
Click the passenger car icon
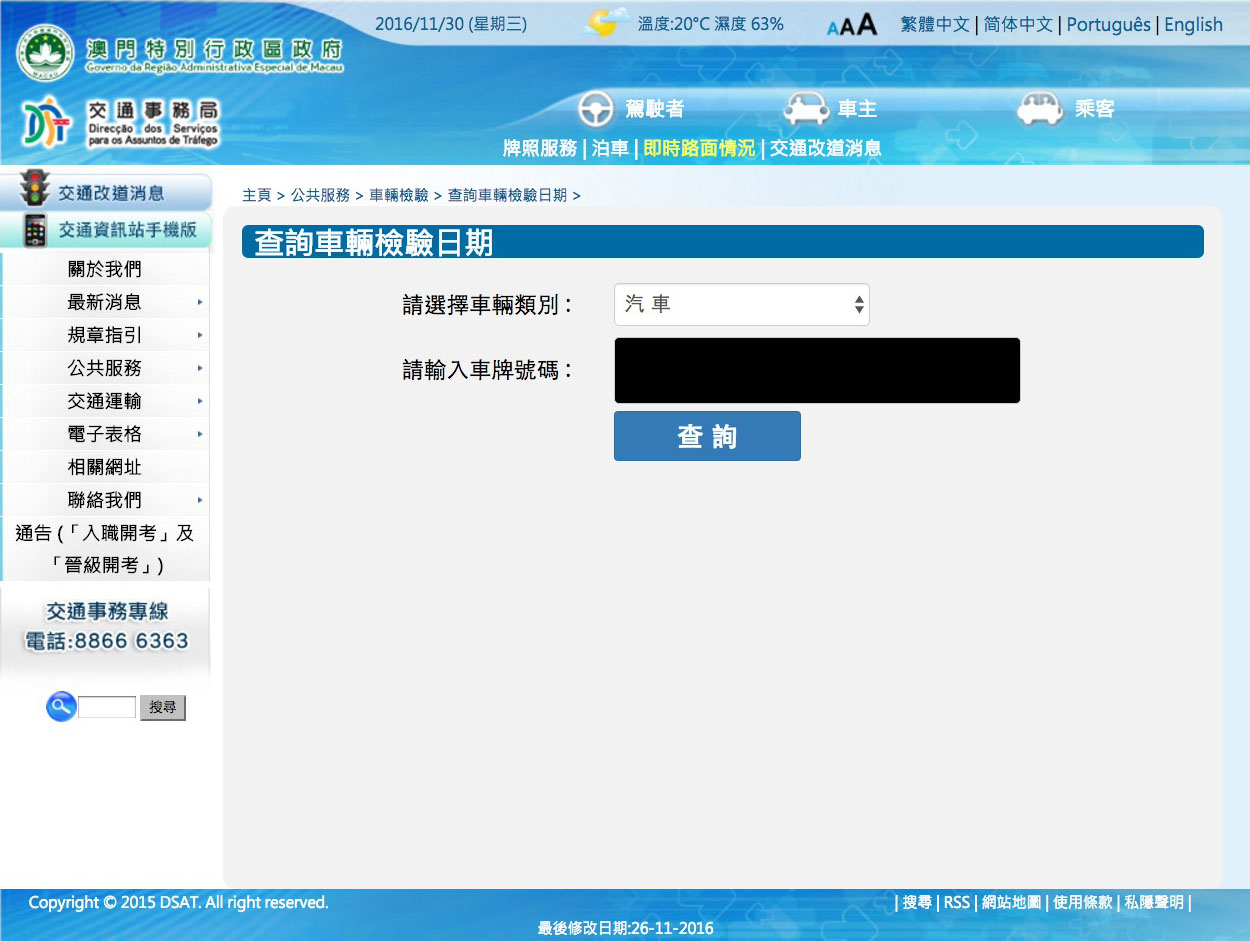[x=1039, y=109]
